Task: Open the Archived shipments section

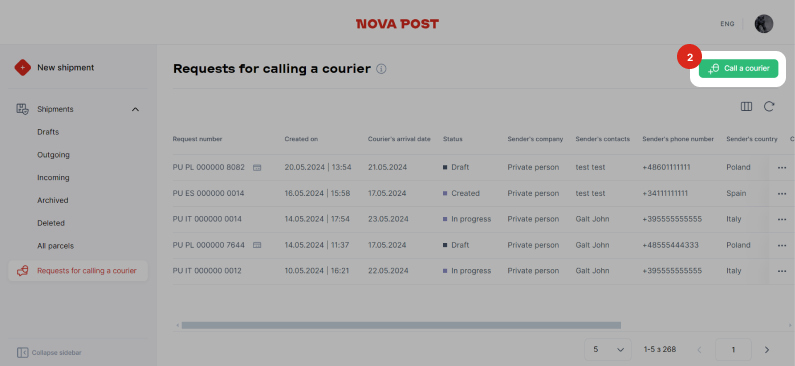Action: (x=53, y=200)
